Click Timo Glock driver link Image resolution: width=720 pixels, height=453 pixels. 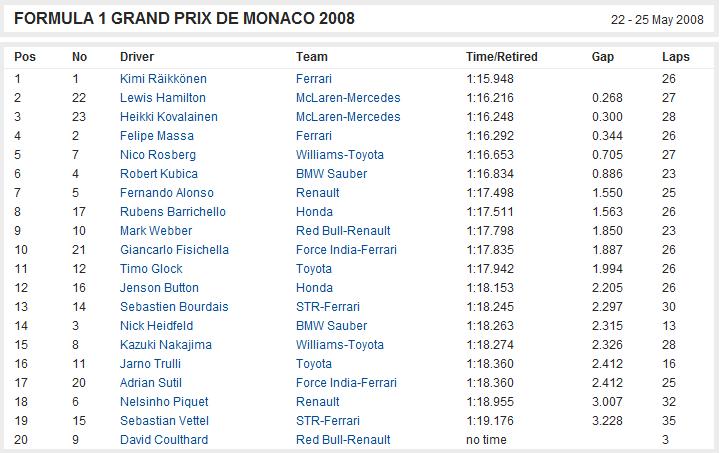[151, 268]
